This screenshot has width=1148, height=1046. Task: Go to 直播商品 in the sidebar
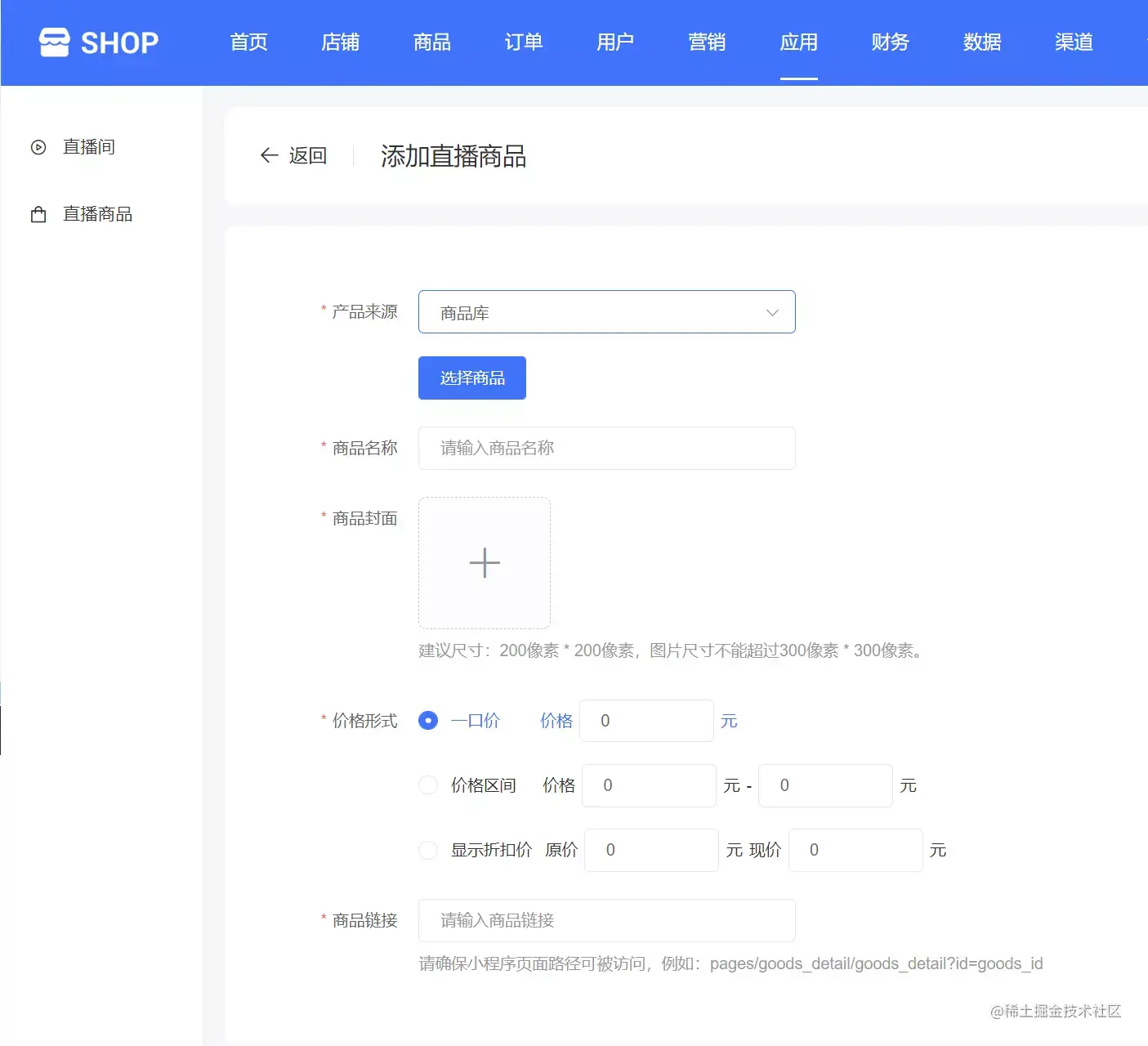coord(98,214)
